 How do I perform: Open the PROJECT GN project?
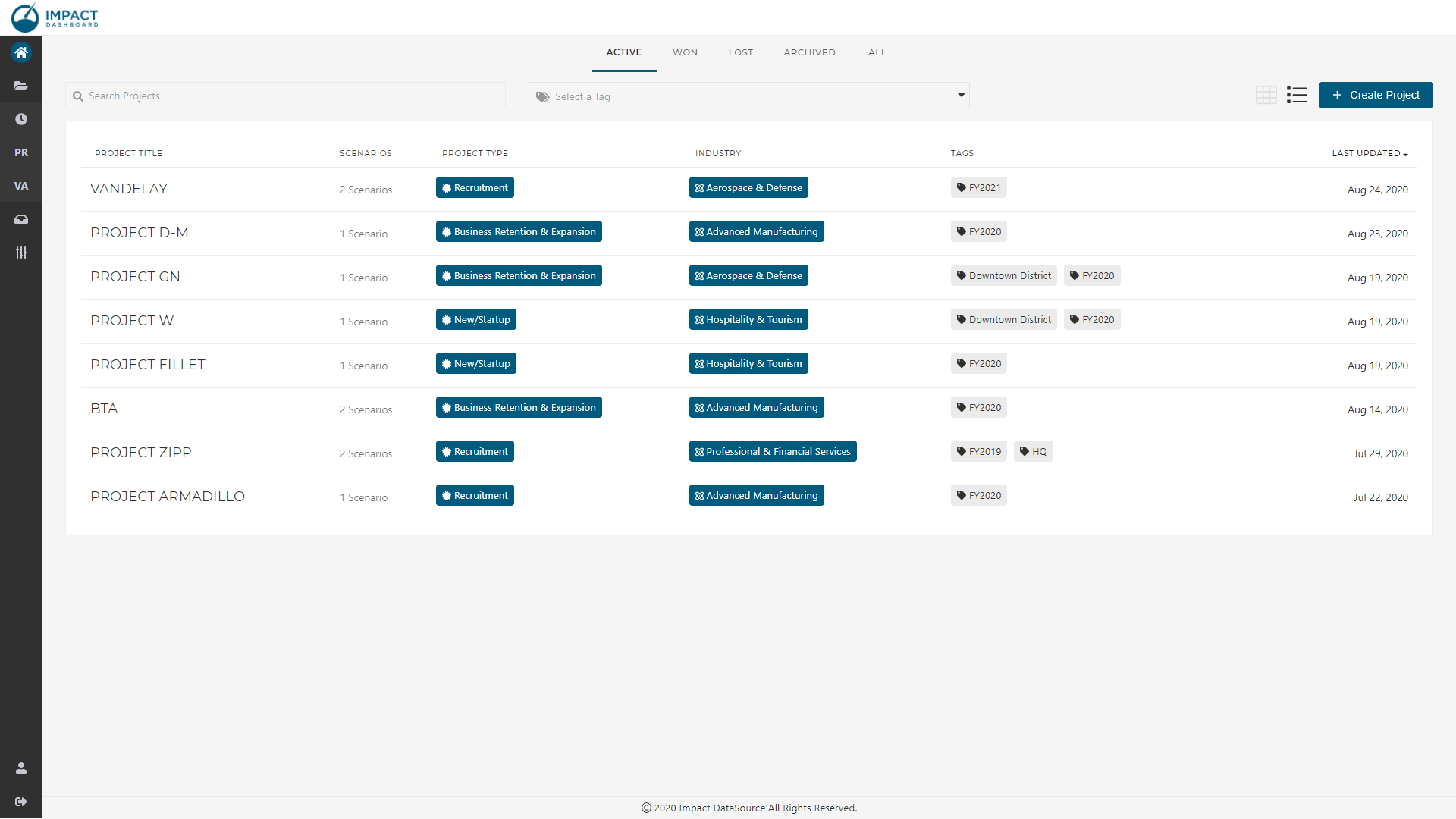point(135,277)
